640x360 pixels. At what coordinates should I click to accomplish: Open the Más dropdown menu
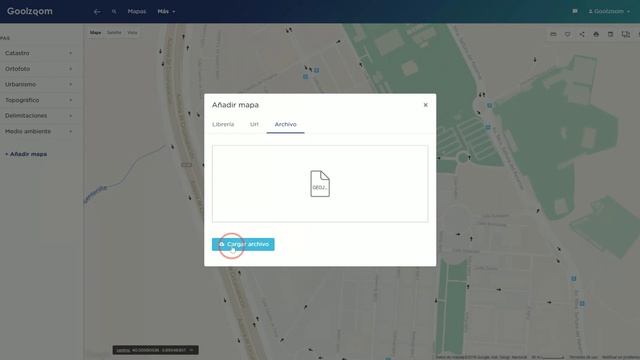click(x=166, y=11)
